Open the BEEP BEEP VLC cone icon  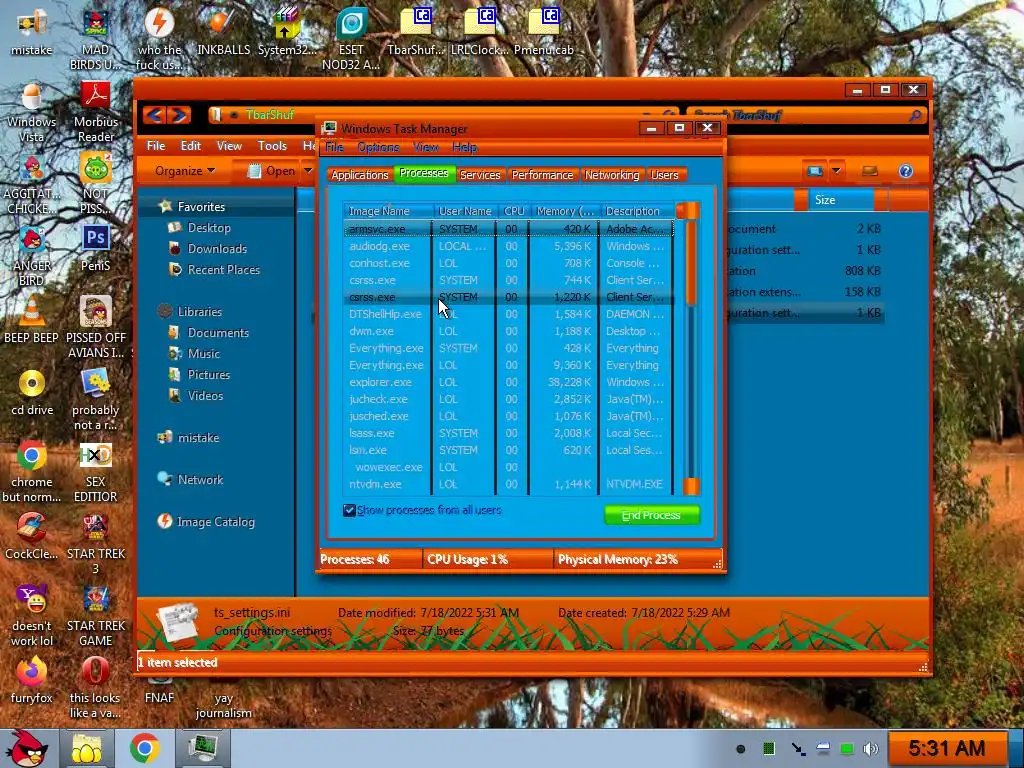pyautogui.click(x=31, y=320)
